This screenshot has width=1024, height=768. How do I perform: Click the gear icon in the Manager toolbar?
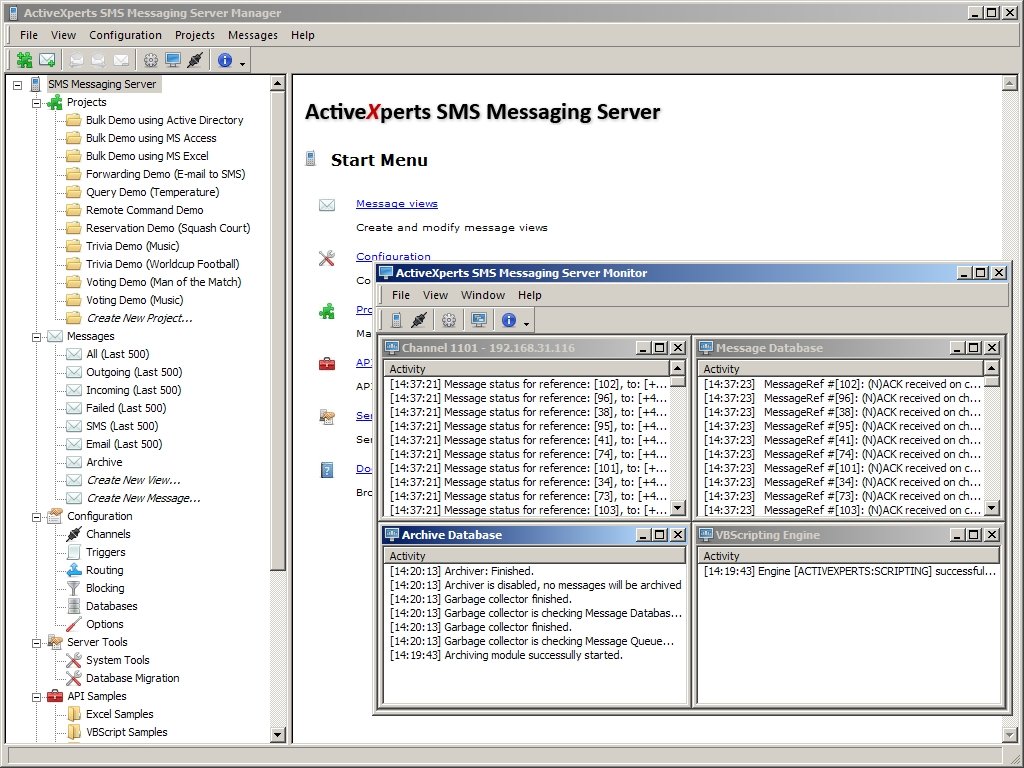click(x=151, y=60)
